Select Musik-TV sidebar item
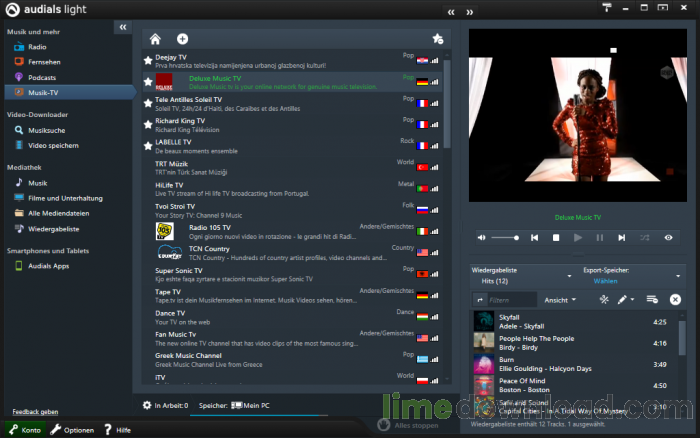 click(x=69, y=92)
